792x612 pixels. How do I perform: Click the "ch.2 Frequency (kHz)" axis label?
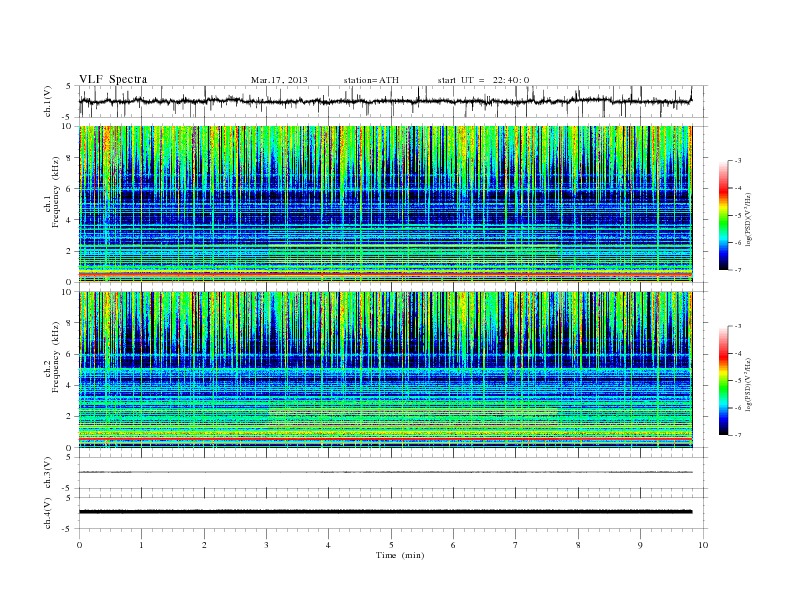(52, 356)
